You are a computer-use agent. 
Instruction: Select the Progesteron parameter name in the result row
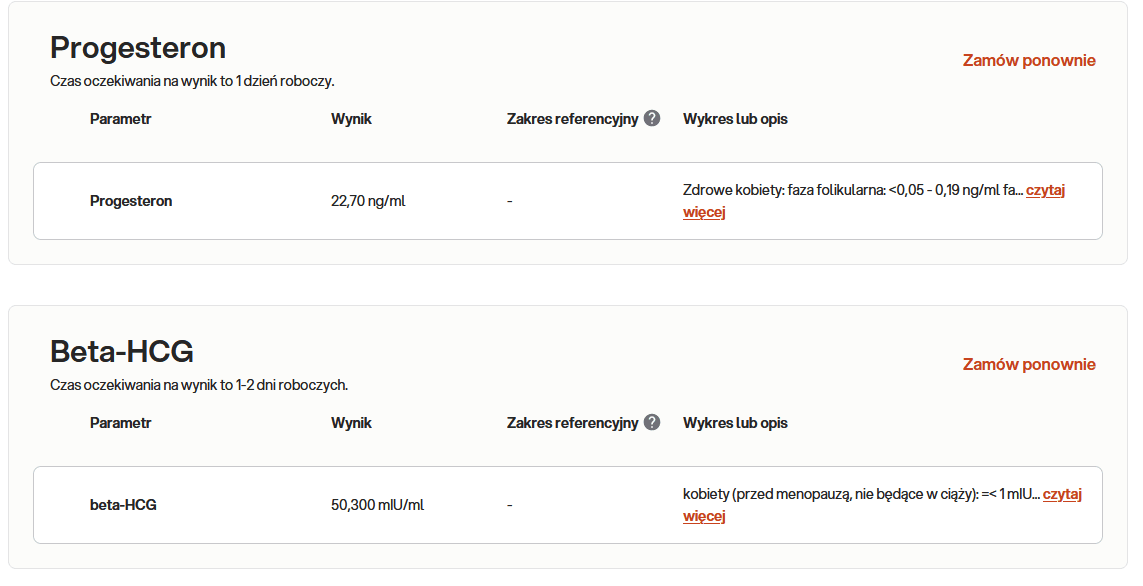point(131,201)
